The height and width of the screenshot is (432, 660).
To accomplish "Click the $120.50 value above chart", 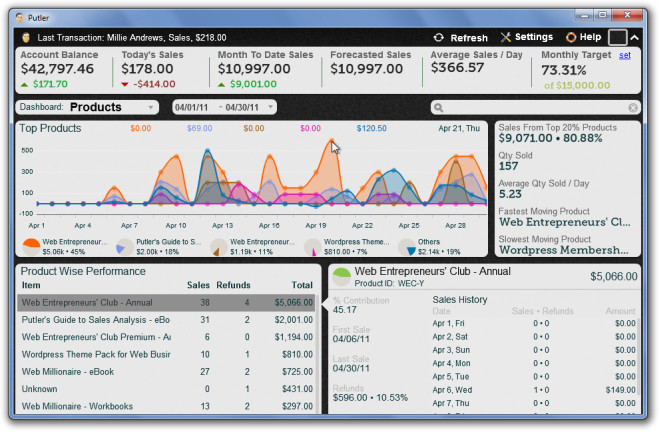I will pyautogui.click(x=371, y=128).
